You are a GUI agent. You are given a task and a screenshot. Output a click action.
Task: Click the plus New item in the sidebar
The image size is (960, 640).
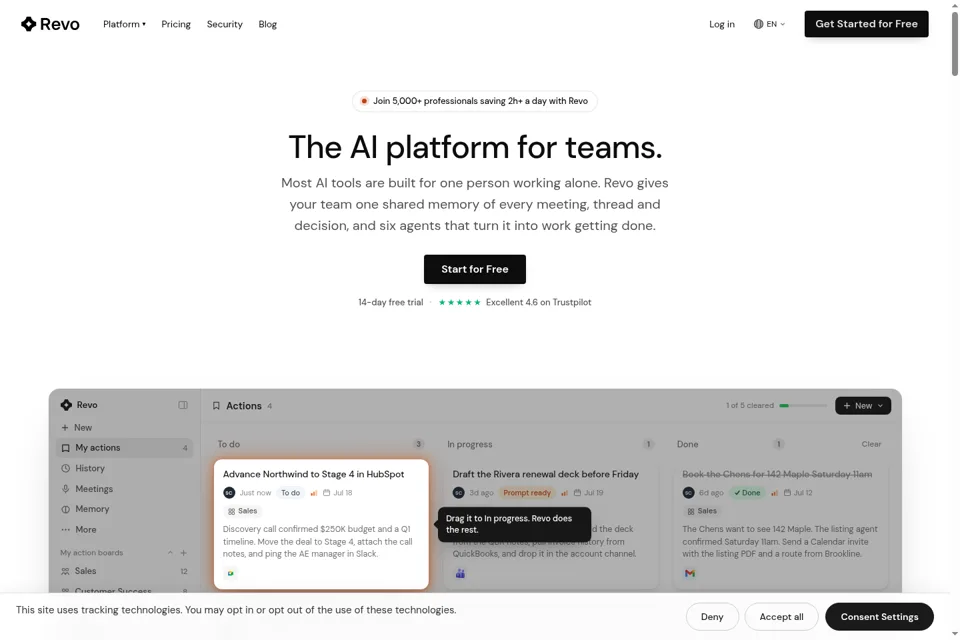tap(77, 427)
